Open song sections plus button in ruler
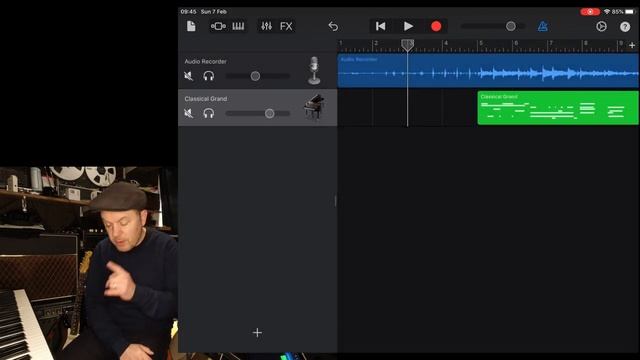Image resolution: width=640 pixels, height=360 pixels. point(632,45)
